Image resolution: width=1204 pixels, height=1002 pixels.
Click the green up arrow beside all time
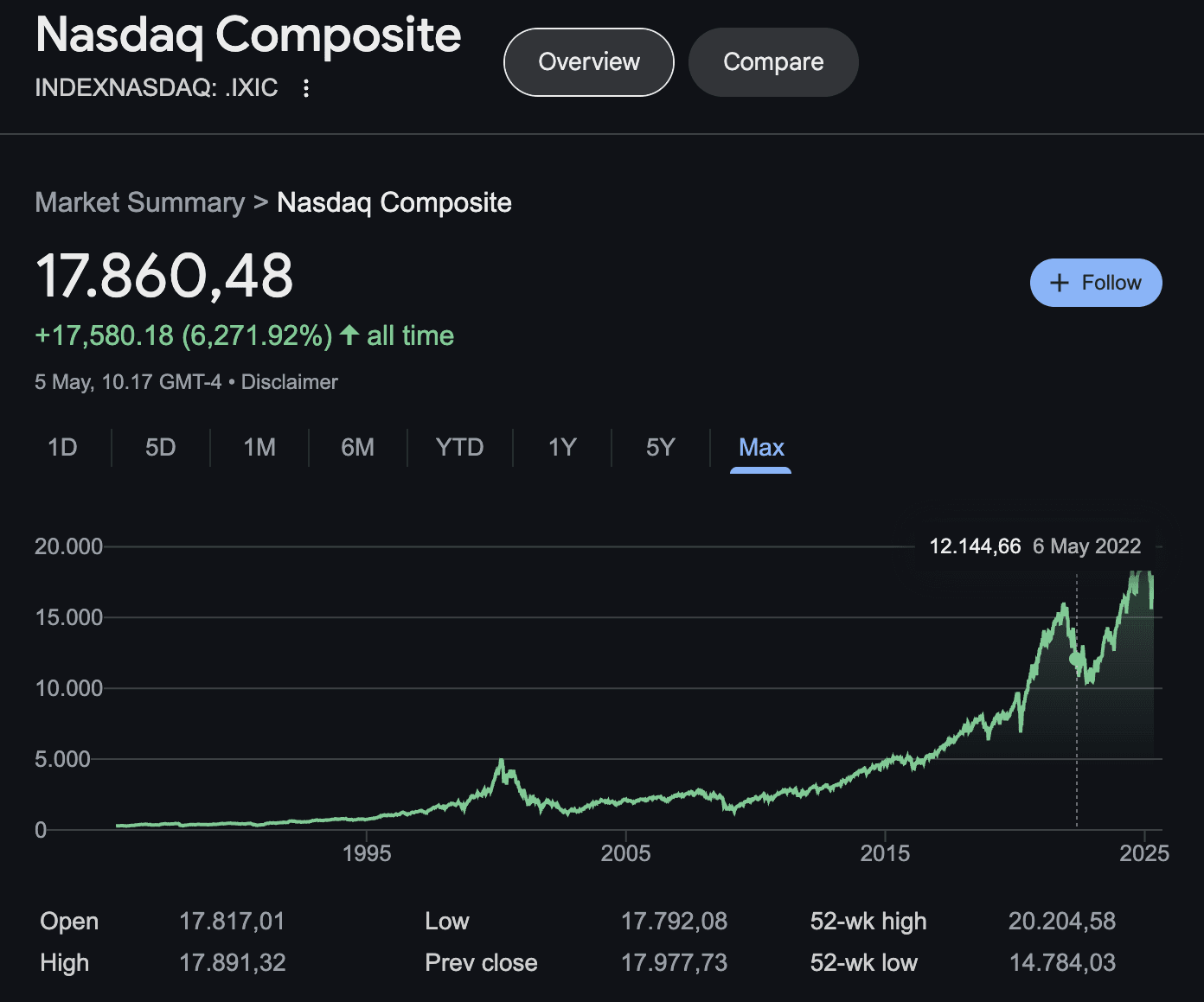pos(349,335)
